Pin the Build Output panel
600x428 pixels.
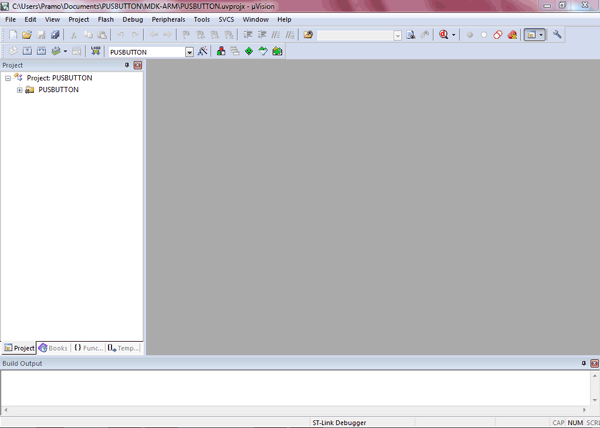coord(584,363)
